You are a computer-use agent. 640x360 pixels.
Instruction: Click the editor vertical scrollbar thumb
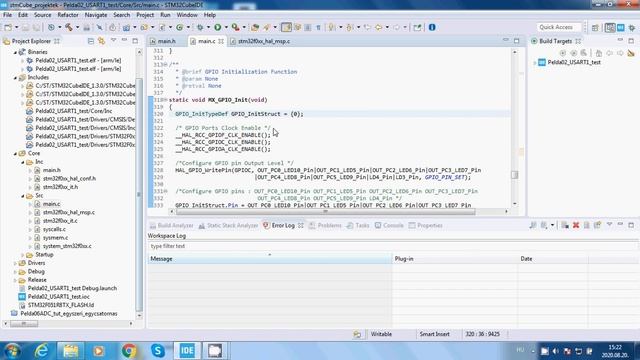pyautogui.click(x=515, y=174)
